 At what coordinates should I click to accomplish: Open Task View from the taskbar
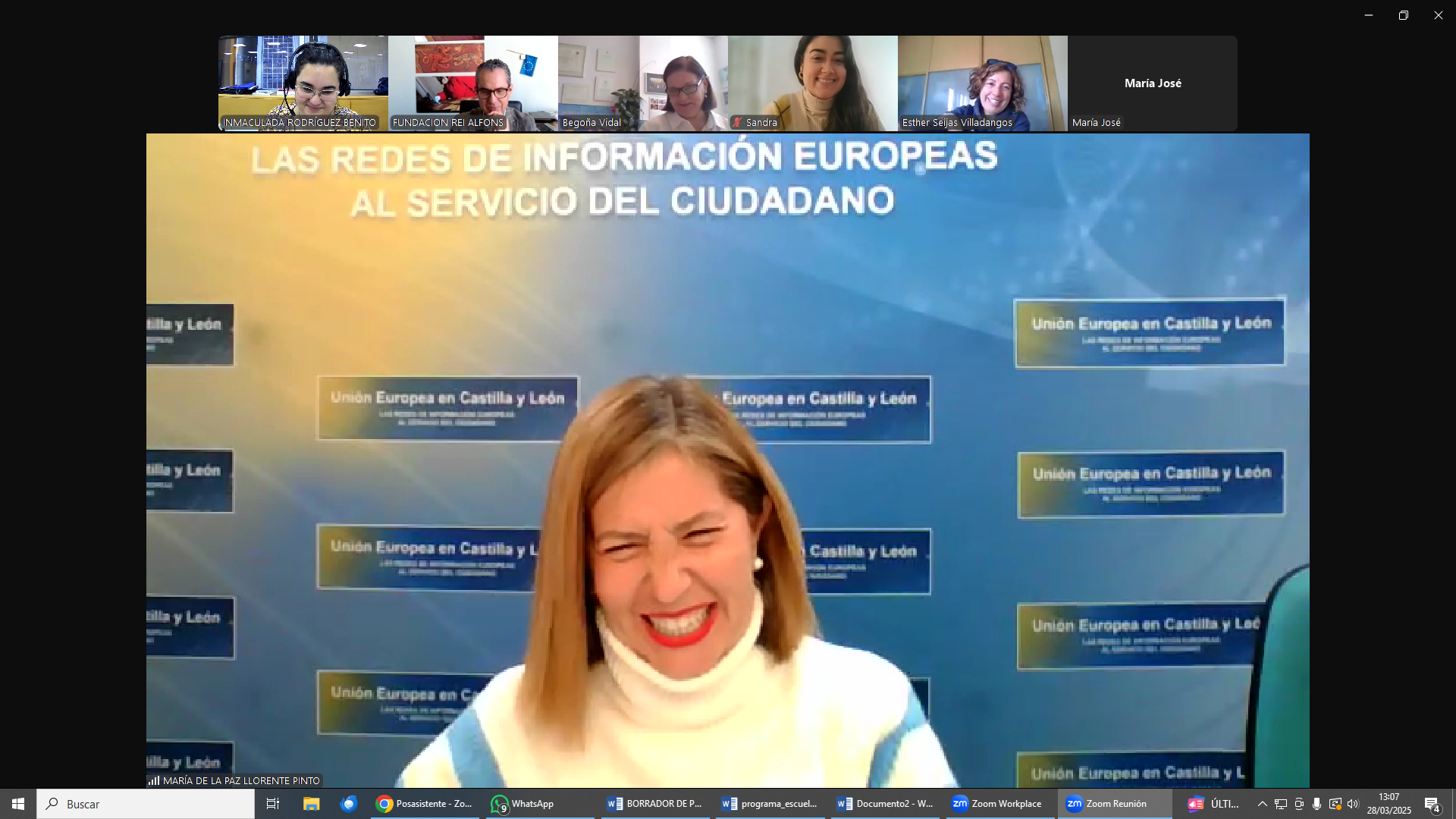coord(273,804)
